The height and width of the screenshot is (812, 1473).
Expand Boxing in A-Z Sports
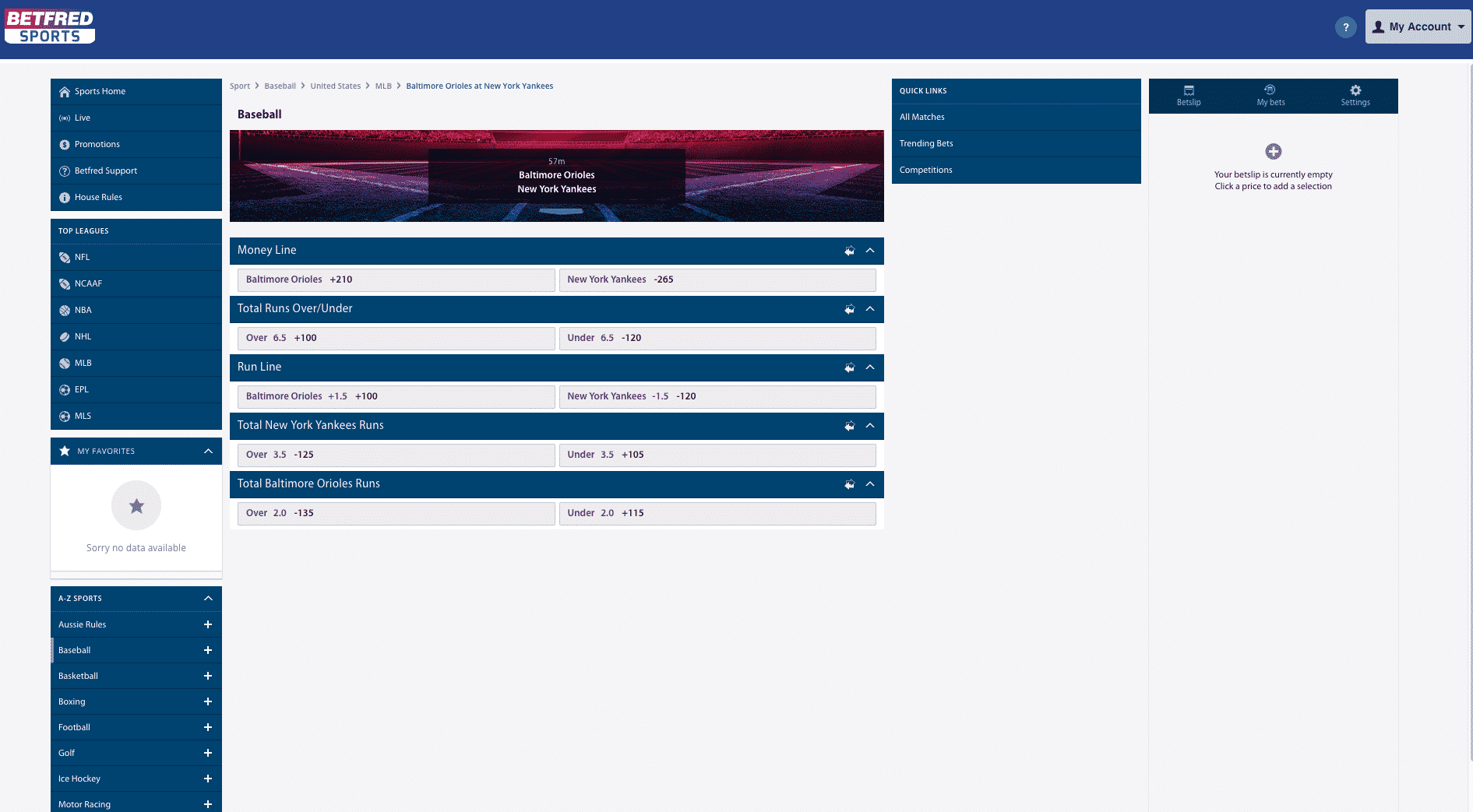(x=208, y=701)
